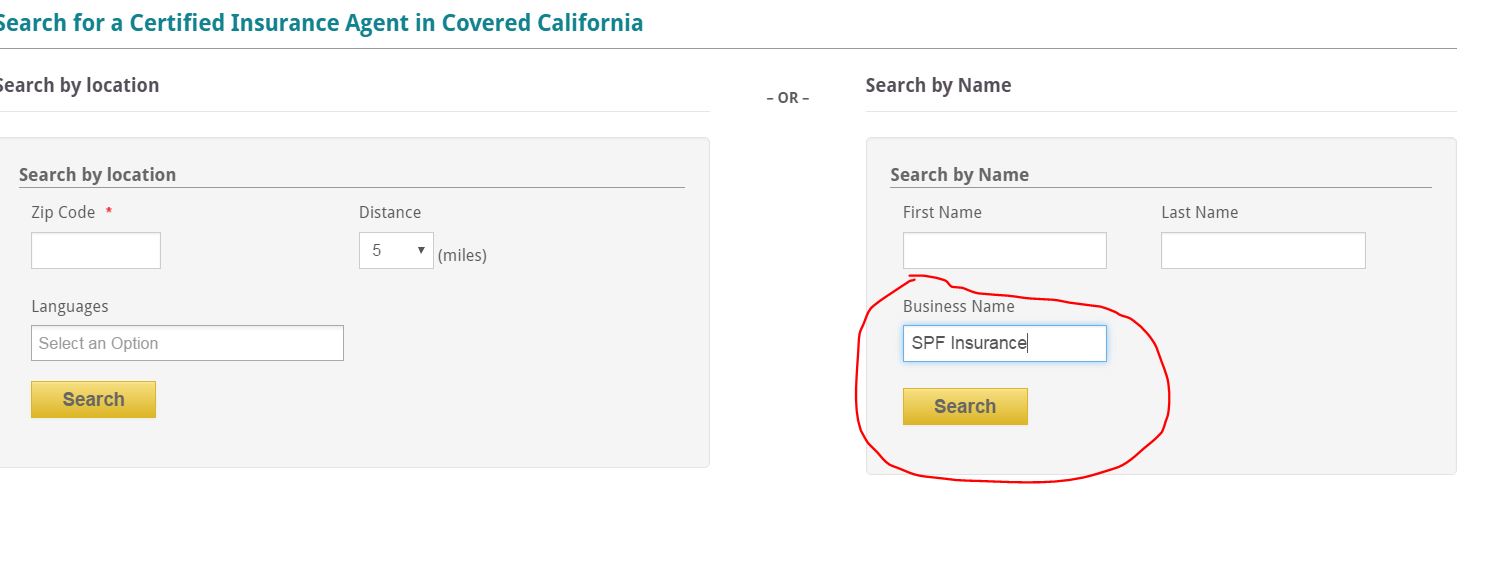The height and width of the screenshot is (563, 1487).
Task: Open the Distance miles dropdown
Action: click(x=396, y=251)
